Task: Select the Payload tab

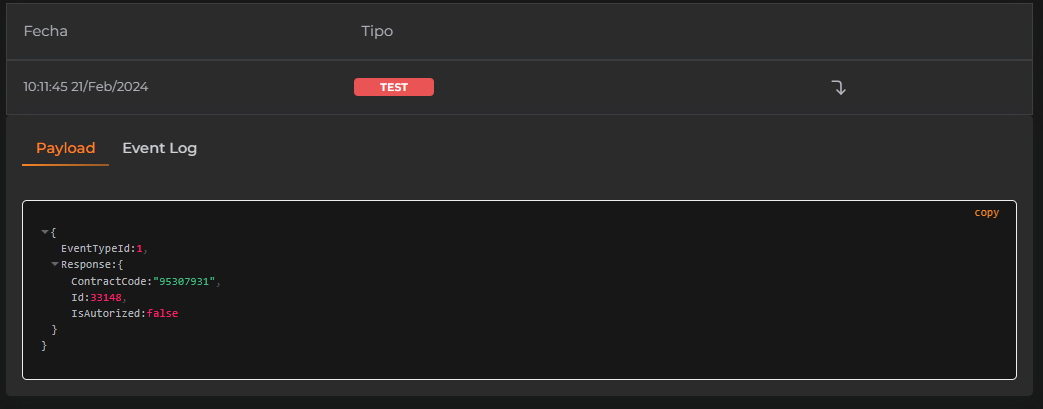Action: tap(65, 148)
